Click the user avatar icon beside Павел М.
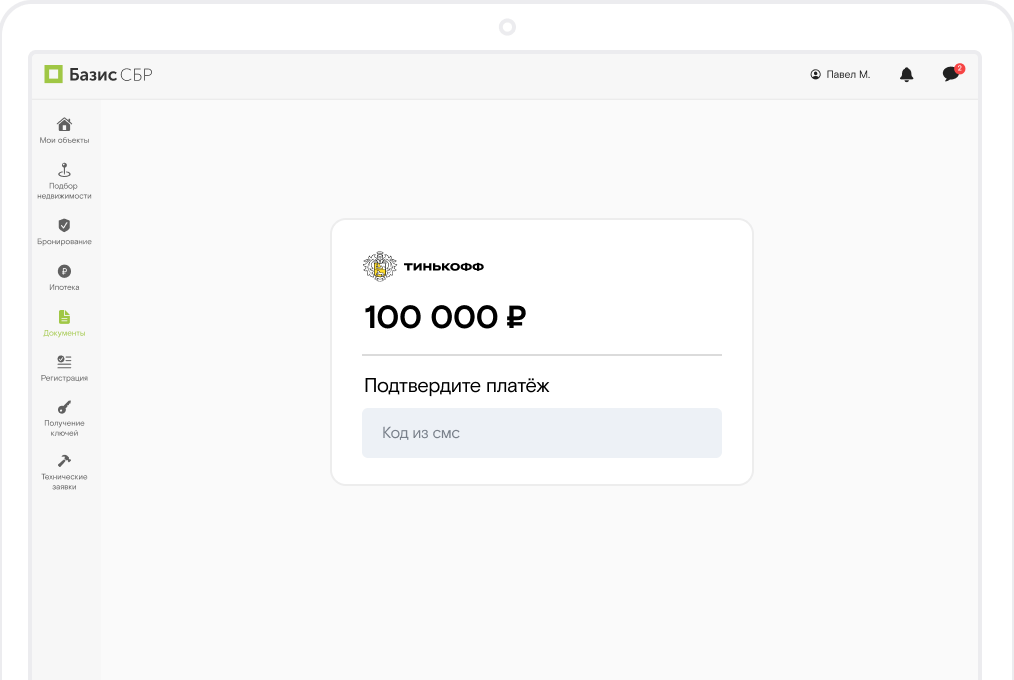This screenshot has height=680, width=1014. click(x=815, y=74)
